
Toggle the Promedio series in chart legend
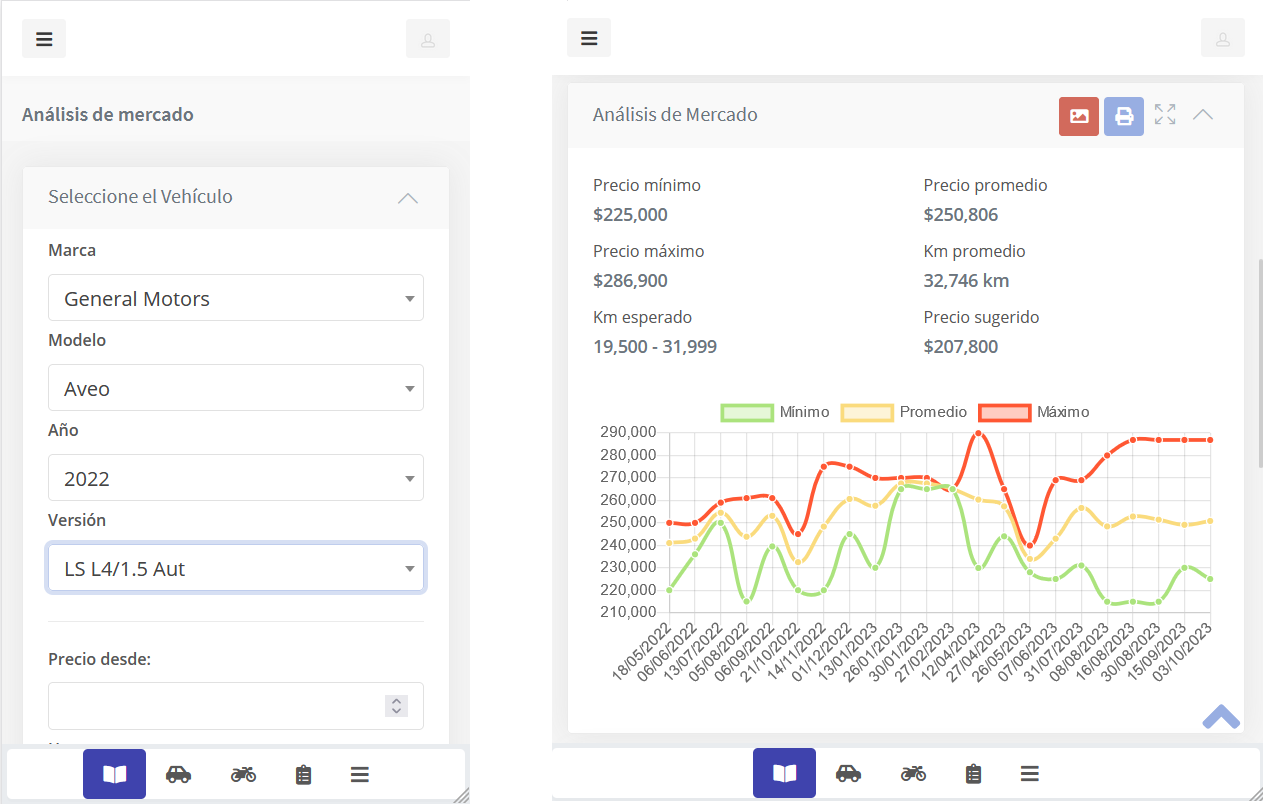904,412
